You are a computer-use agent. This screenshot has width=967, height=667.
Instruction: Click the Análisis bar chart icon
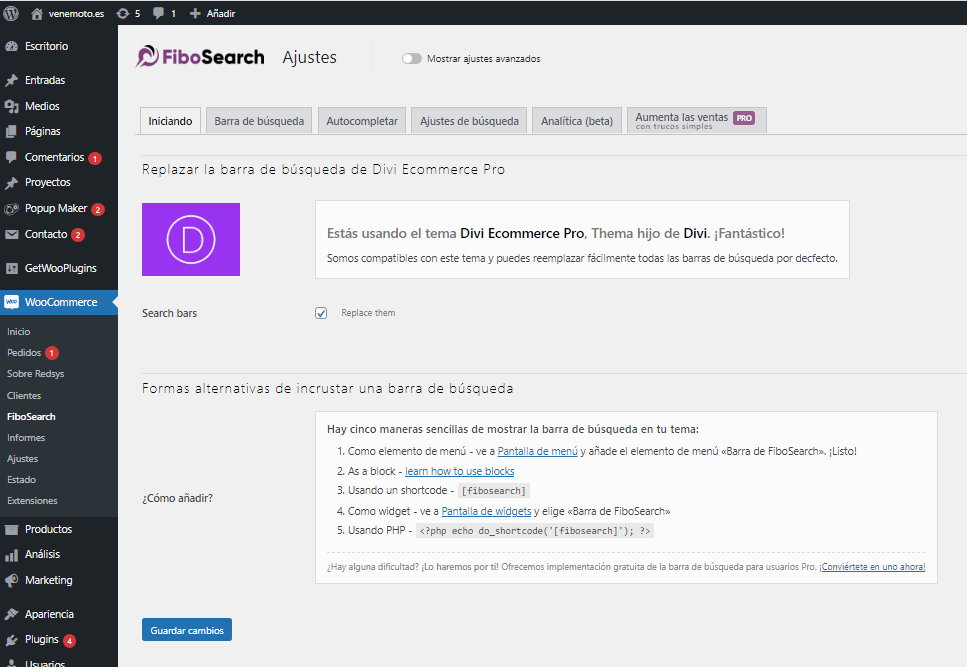coord(11,555)
